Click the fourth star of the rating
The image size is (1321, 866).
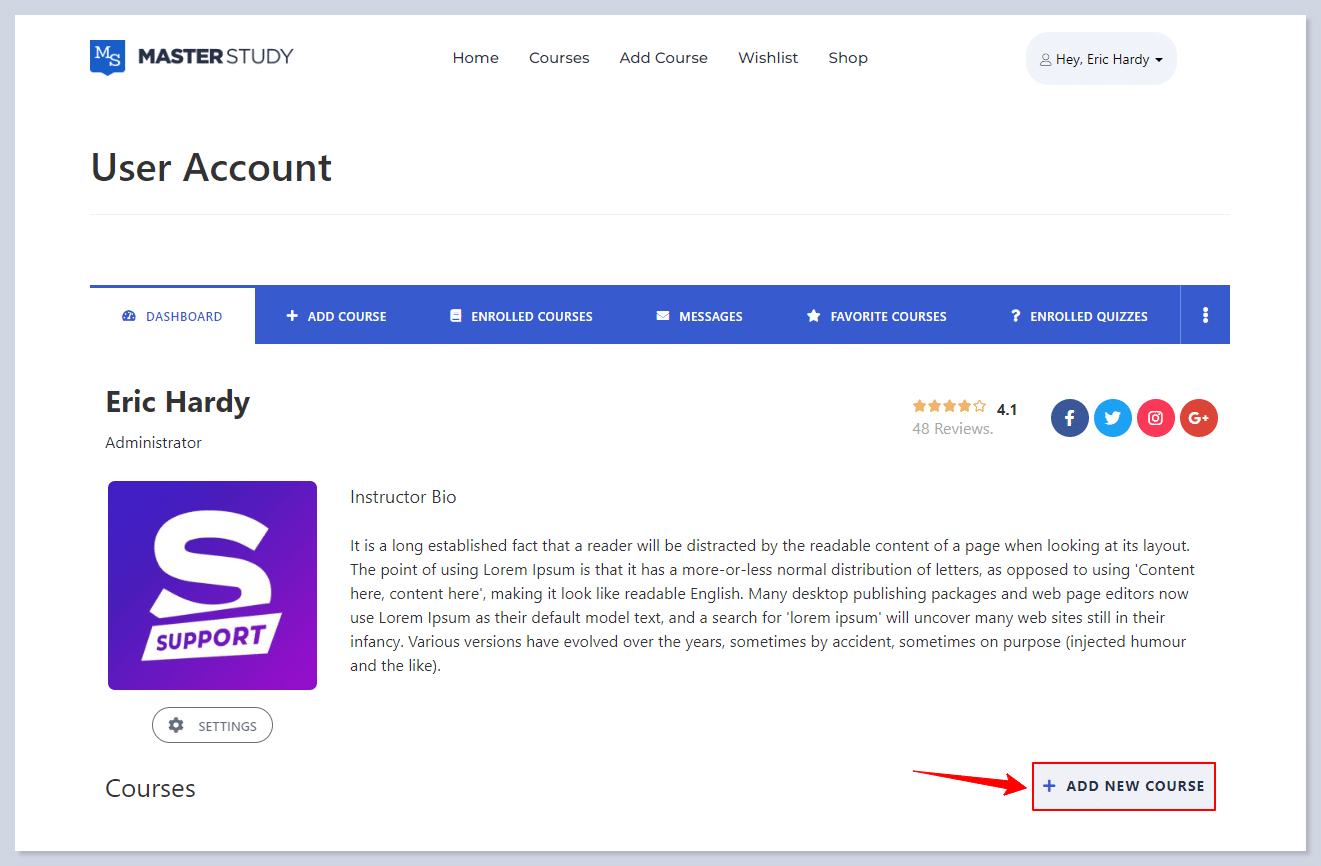tap(964, 405)
